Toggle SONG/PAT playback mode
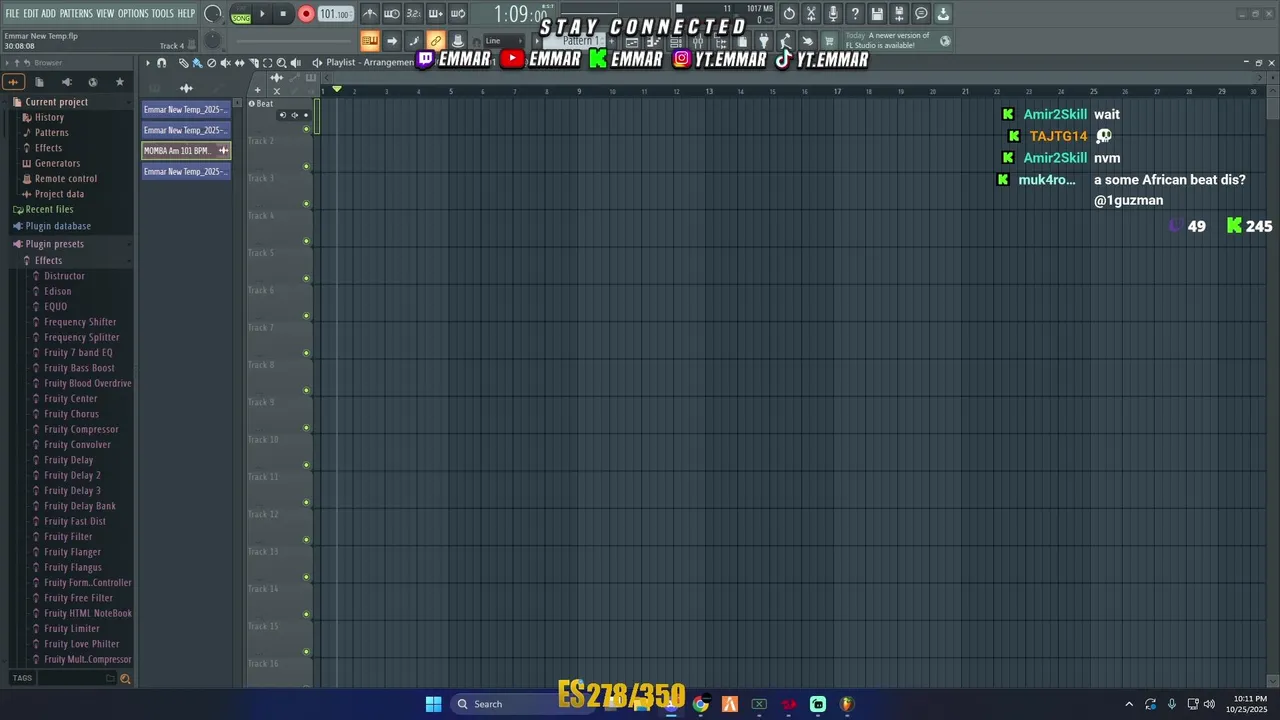 tap(241, 15)
